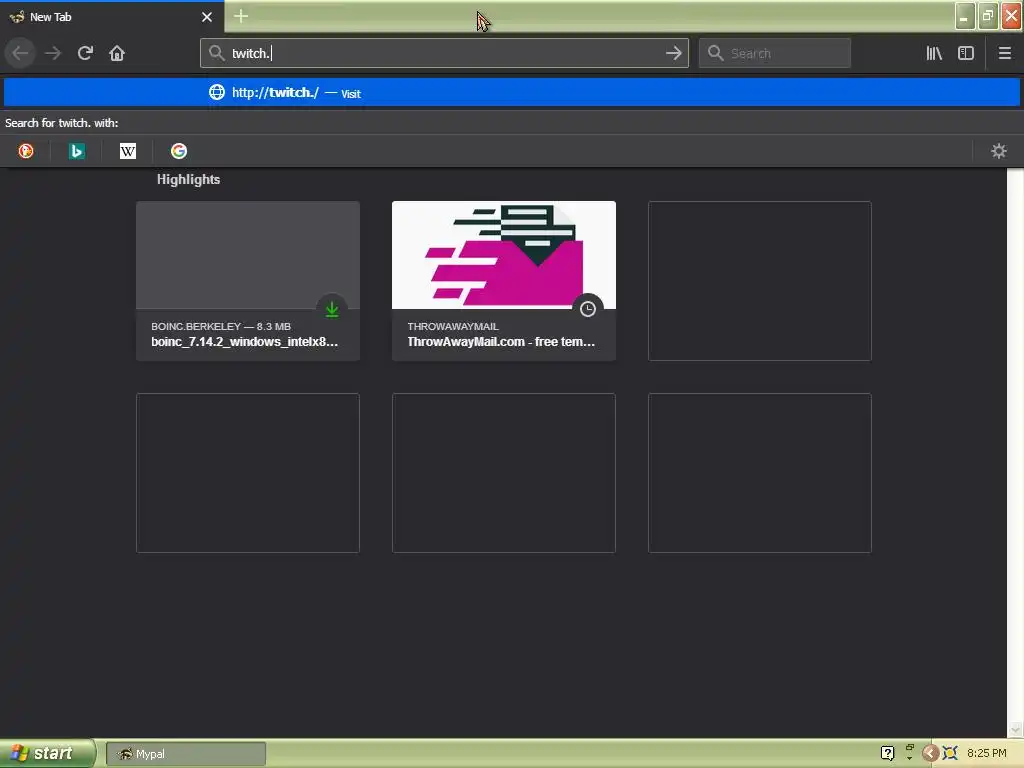Click the question mark tray icon
The image size is (1024, 768).
[x=887, y=753]
